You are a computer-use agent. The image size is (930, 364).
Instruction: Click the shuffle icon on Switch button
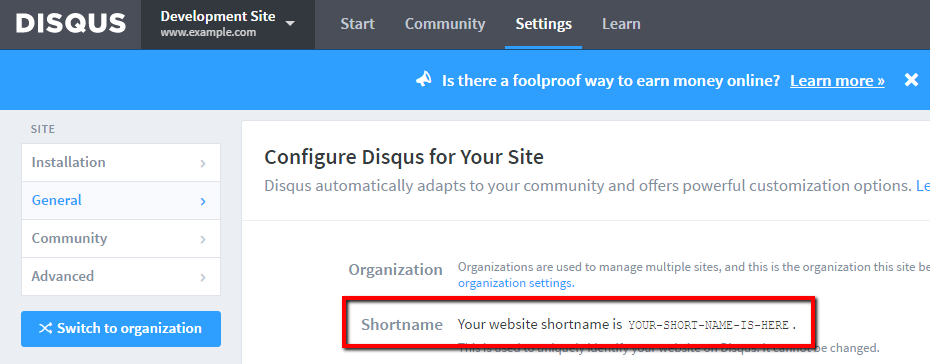(46, 328)
